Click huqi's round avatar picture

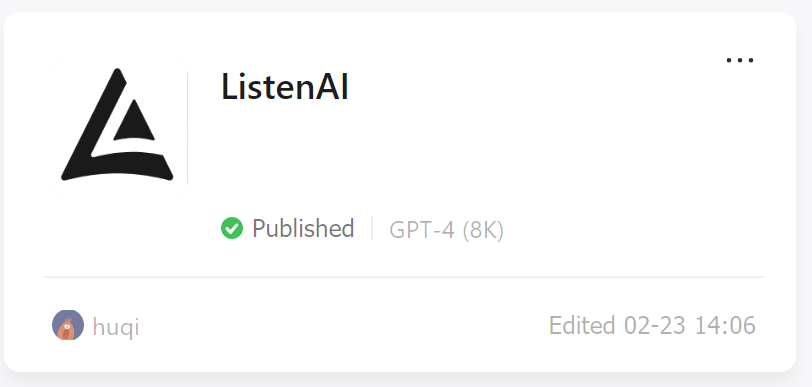[x=68, y=325]
